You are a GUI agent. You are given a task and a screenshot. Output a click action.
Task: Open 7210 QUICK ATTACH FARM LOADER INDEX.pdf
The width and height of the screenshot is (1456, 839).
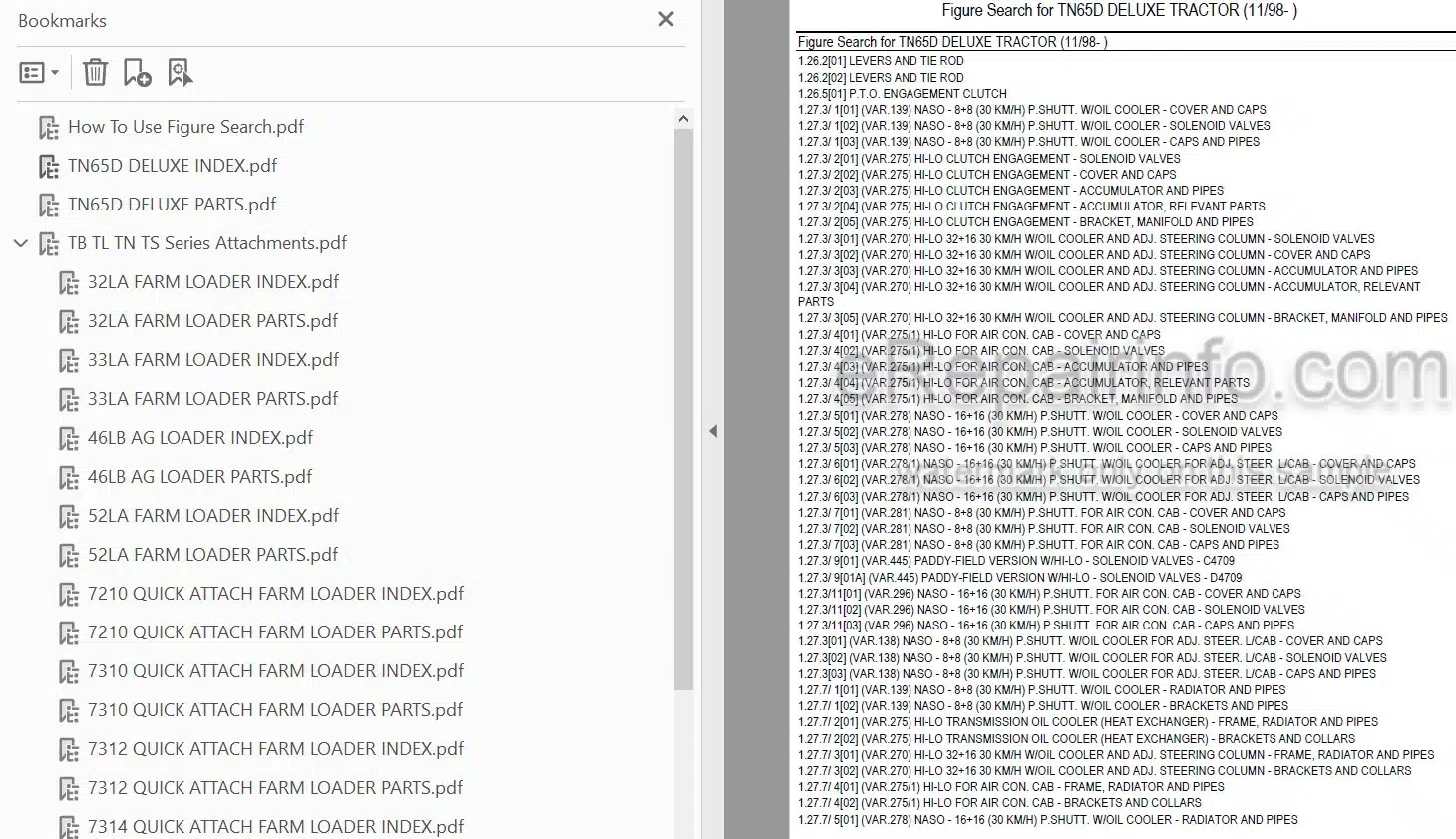click(275, 594)
